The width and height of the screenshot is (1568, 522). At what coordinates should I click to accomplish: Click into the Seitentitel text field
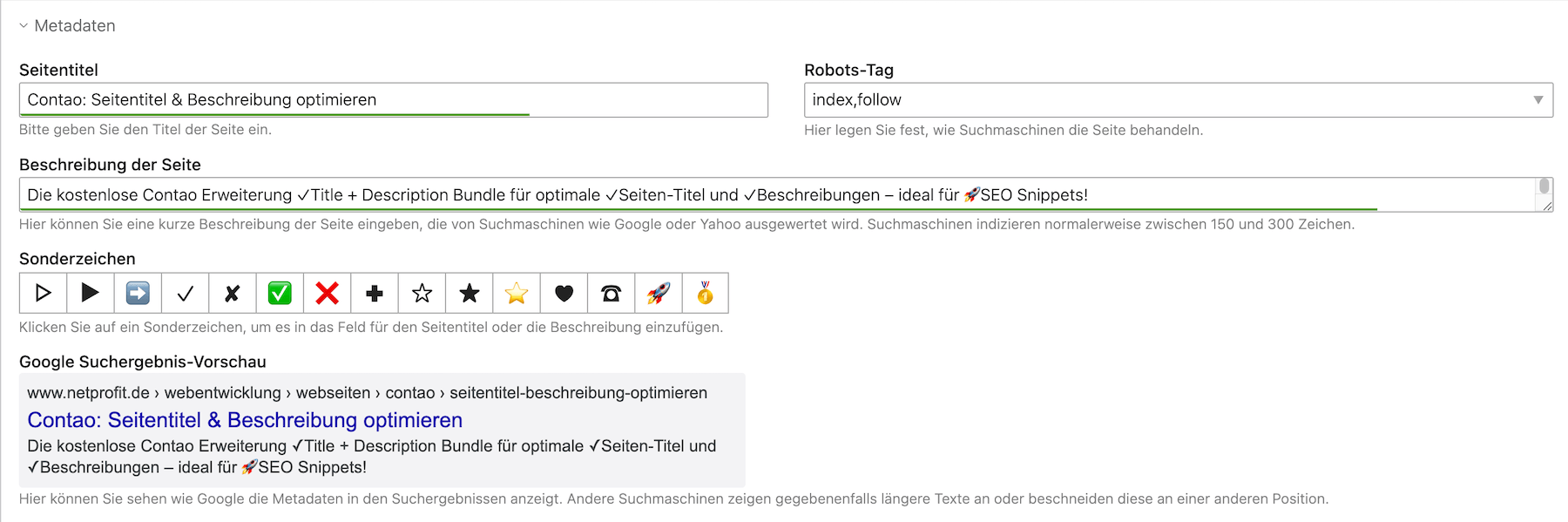394,100
